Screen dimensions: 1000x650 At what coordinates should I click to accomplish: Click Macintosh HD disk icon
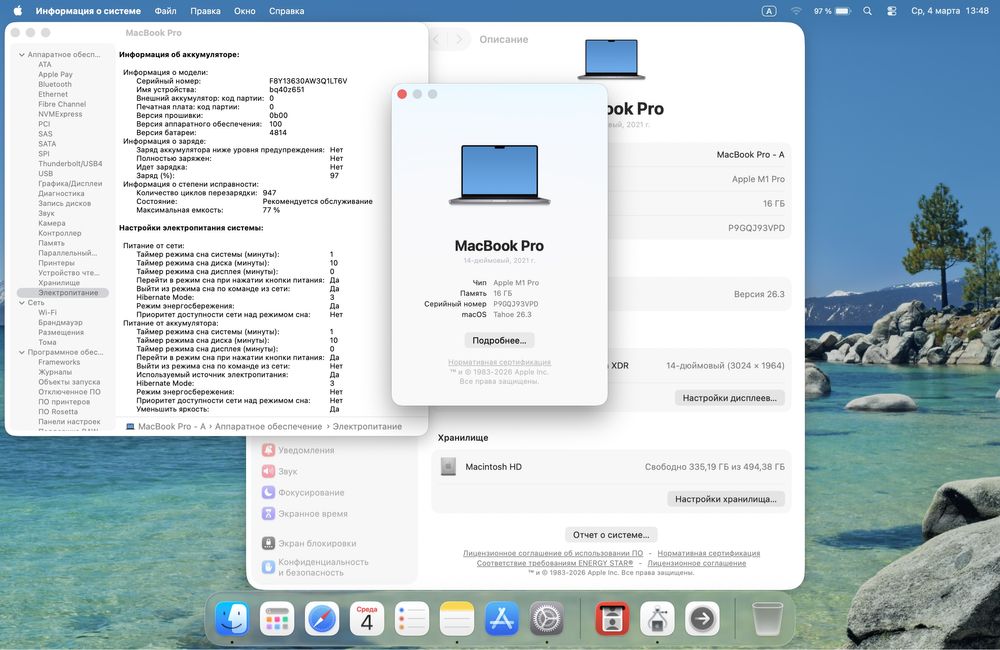[448, 467]
